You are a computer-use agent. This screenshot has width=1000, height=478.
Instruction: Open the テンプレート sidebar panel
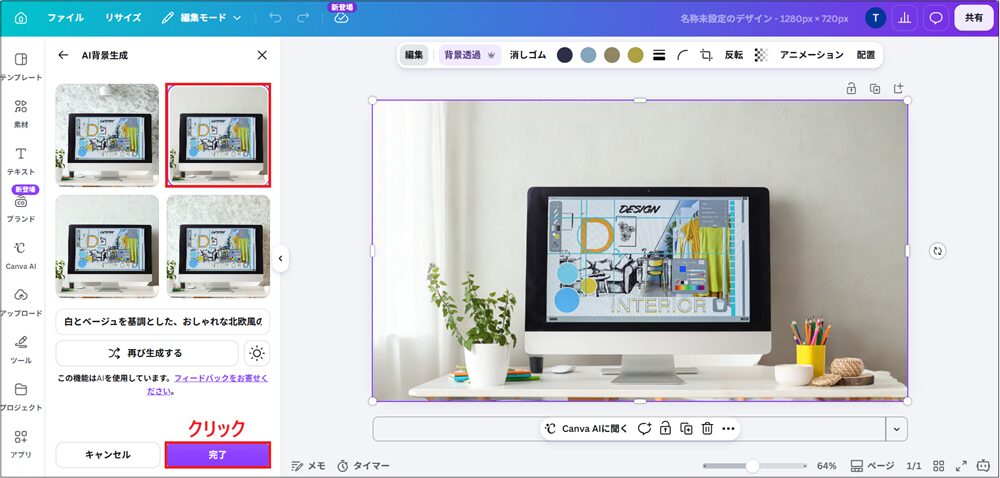tap(20, 66)
